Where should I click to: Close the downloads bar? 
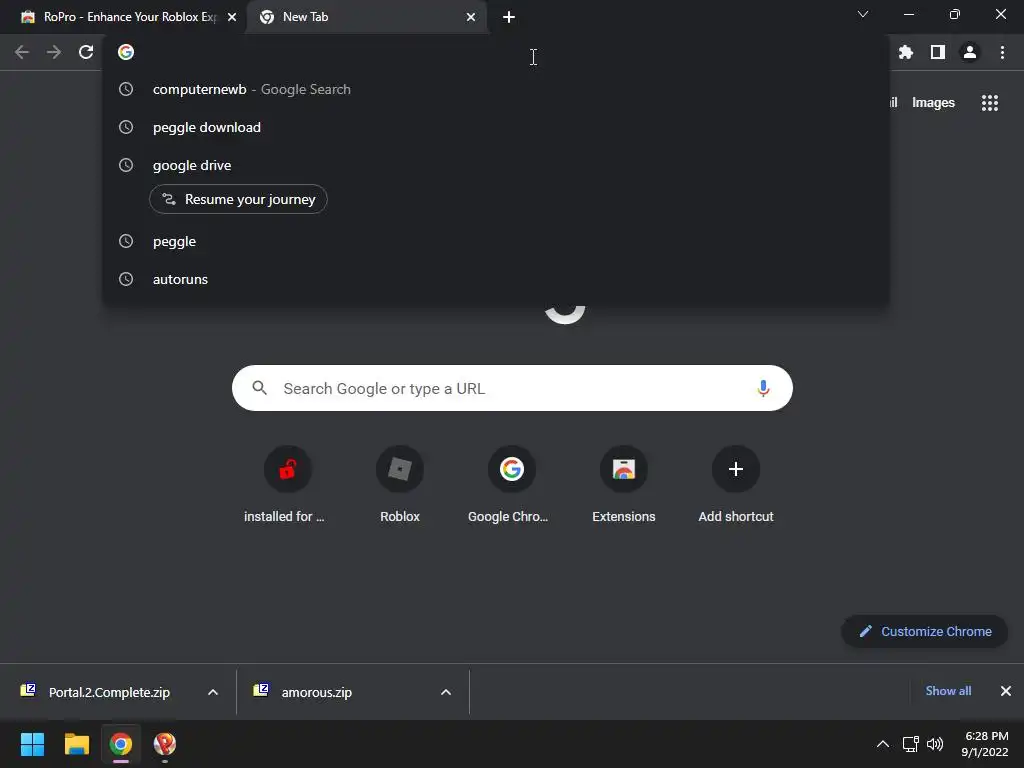[1006, 691]
